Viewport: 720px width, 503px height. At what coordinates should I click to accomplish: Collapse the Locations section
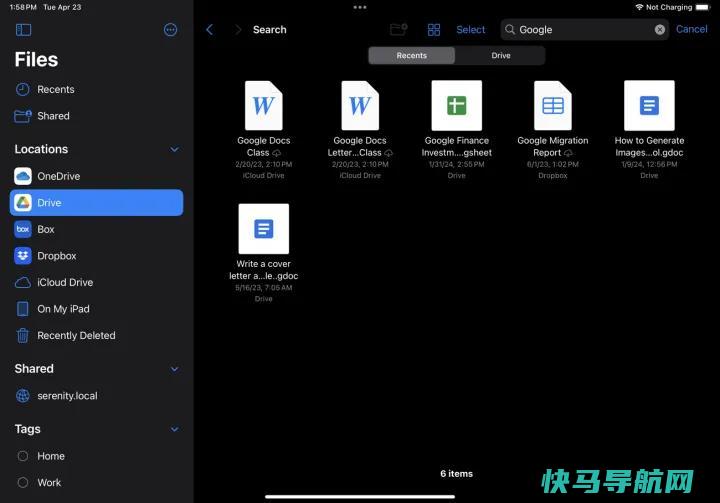click(x=174, y=149)
